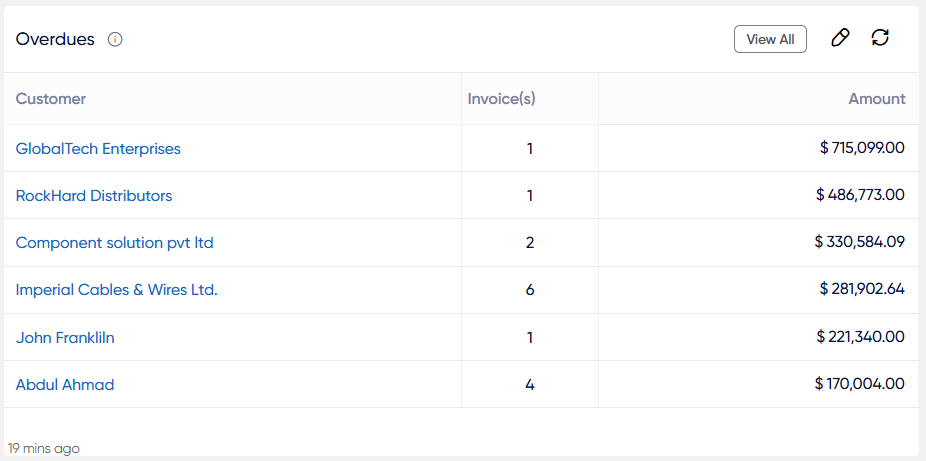Click the Amount column header
Image resolution: width=926 pixels, height=461 pixels.
pos(876,99)
